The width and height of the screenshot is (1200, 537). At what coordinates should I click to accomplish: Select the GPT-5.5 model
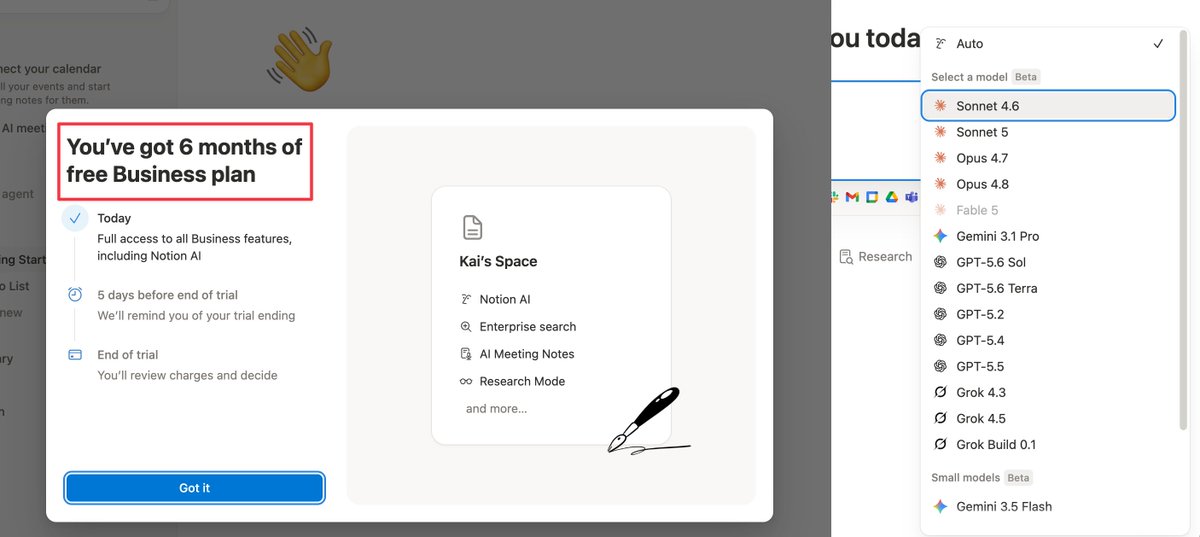pos(1047,366)
